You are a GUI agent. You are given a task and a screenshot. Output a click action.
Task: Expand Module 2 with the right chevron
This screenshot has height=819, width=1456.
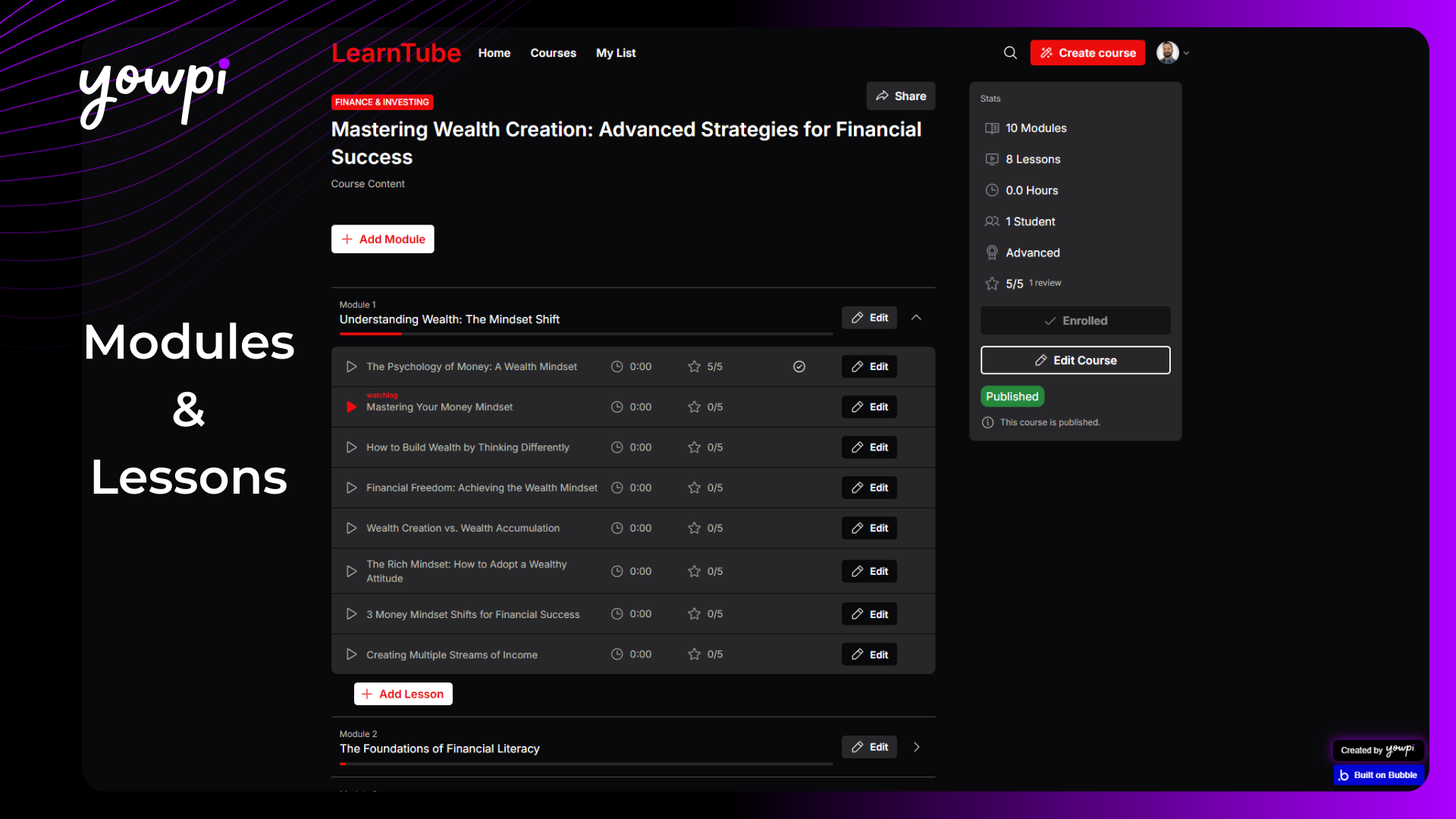click(916, 747)
